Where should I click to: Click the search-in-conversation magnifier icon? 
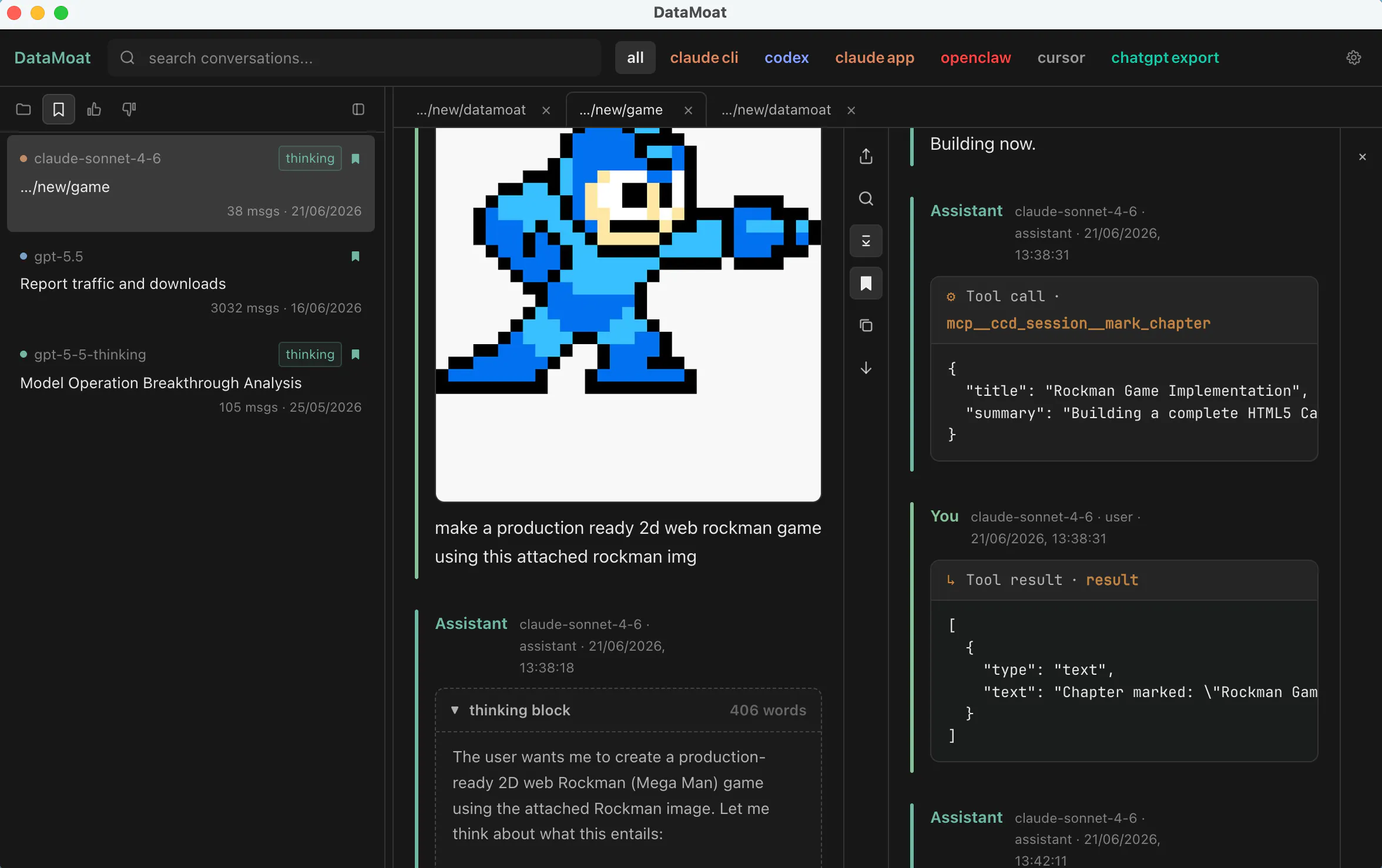866,199
